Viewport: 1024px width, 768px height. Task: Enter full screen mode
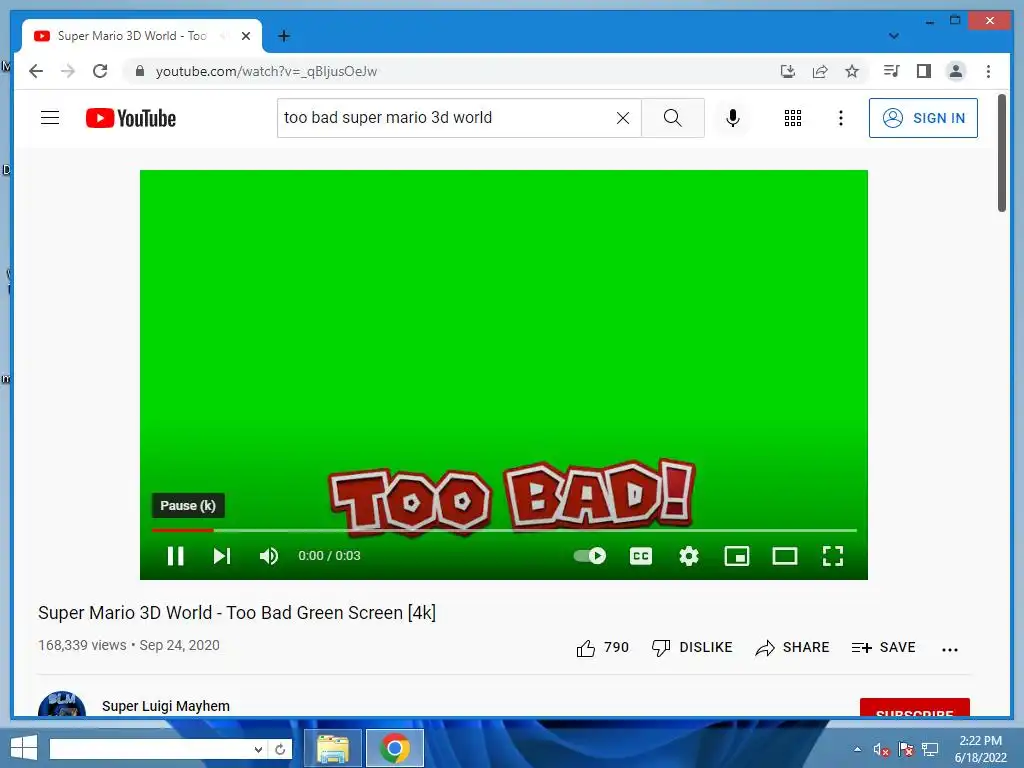833,556
